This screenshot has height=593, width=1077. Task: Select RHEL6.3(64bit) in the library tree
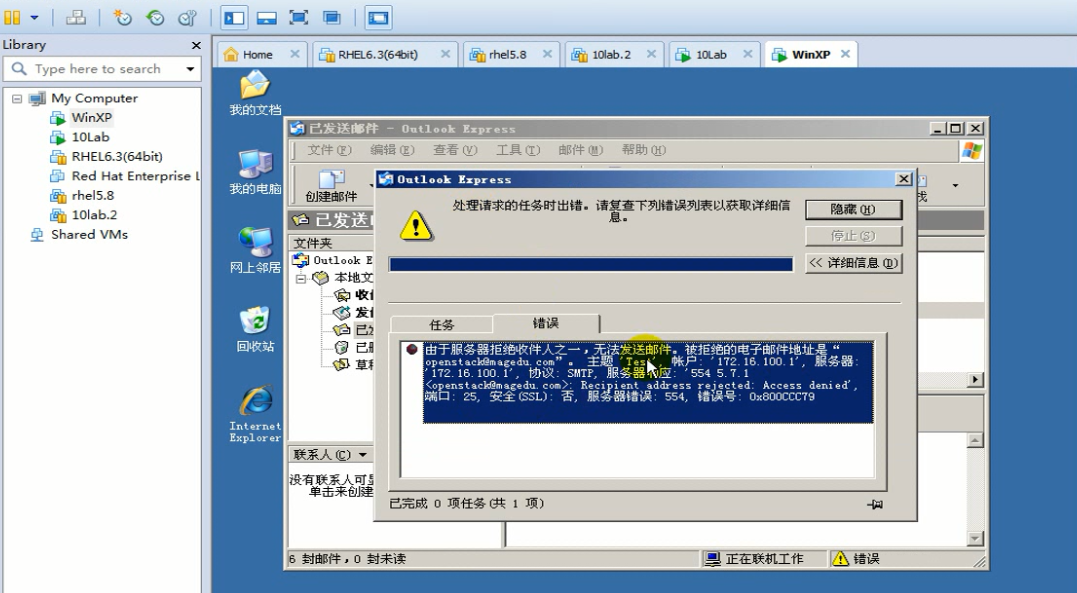point(117,157)
